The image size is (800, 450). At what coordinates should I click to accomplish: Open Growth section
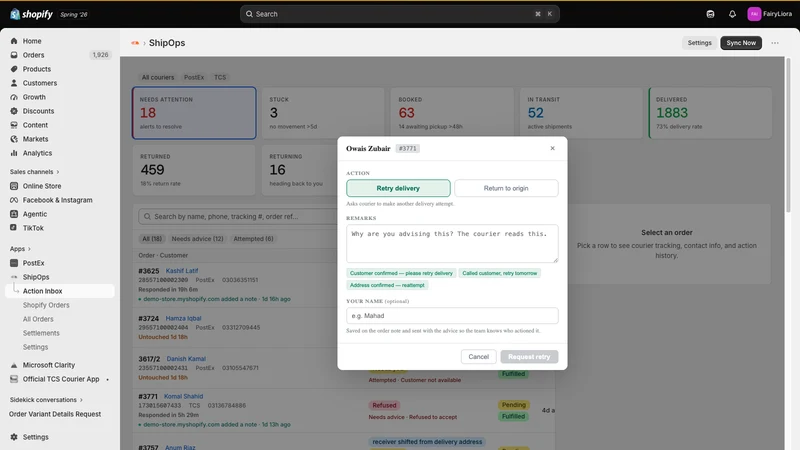(34, 97)
